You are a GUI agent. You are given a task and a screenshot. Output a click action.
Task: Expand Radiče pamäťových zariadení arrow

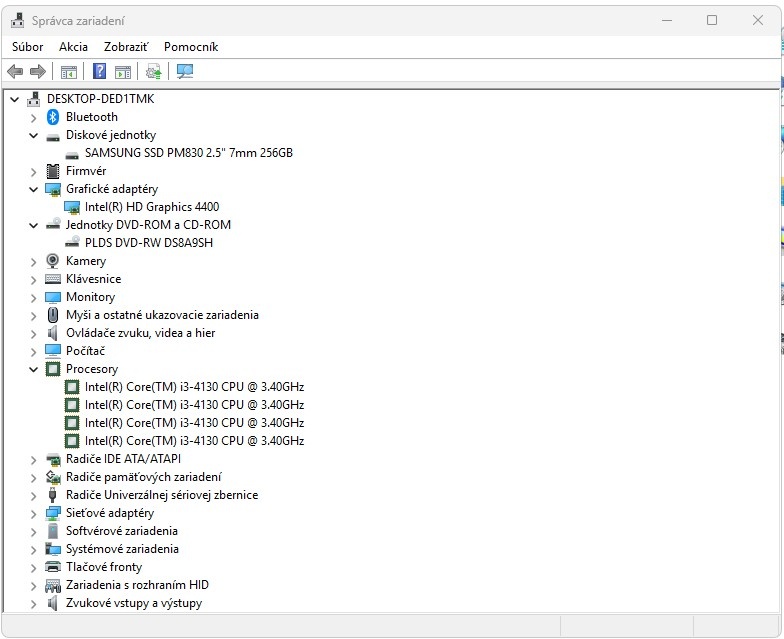[x=34, y=478]
